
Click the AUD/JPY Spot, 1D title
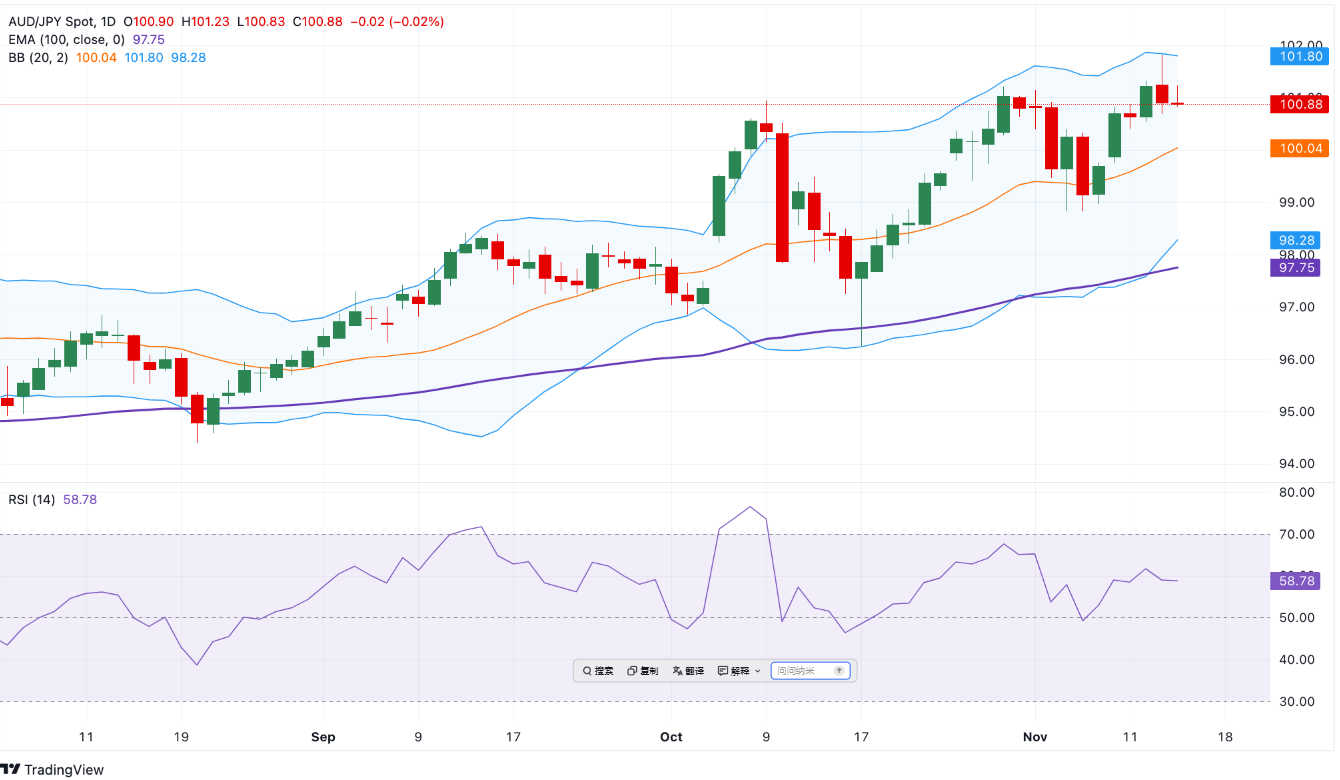59,21
